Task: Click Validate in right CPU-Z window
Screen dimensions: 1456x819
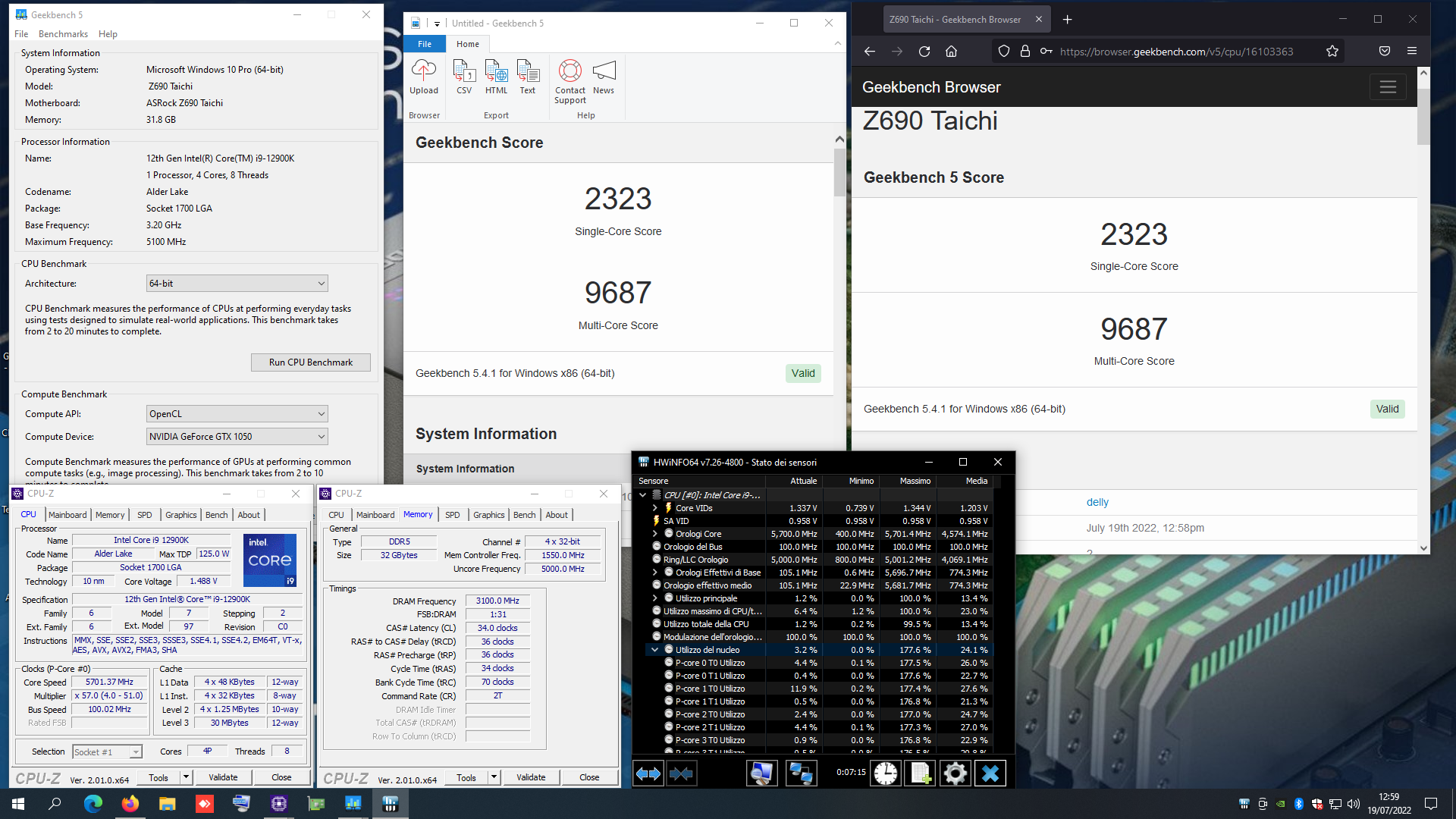Action: tap(531, 777)
